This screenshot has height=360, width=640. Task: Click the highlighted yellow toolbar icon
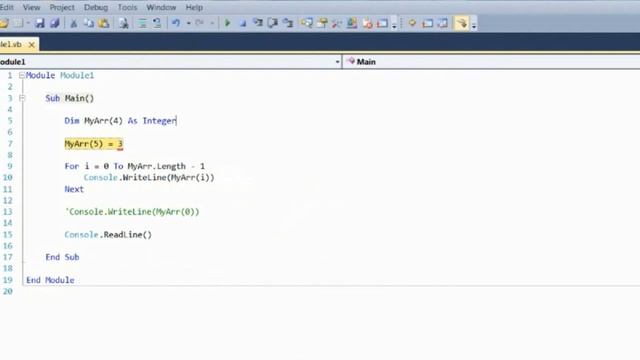461,23
